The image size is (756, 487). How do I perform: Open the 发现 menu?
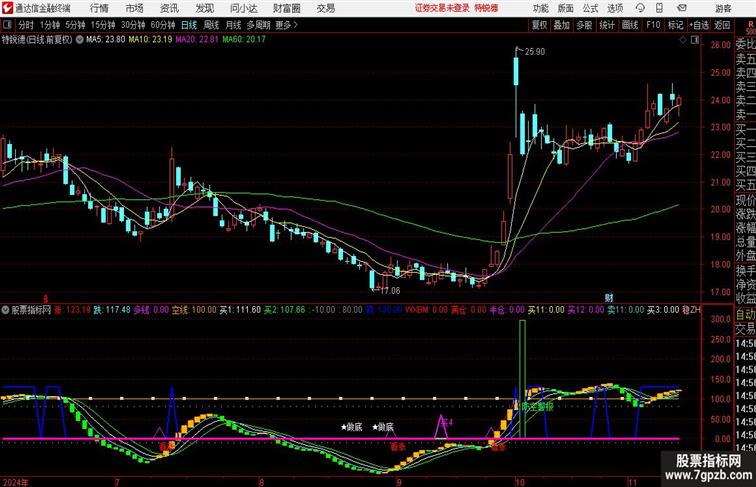[x=205, y=8]
